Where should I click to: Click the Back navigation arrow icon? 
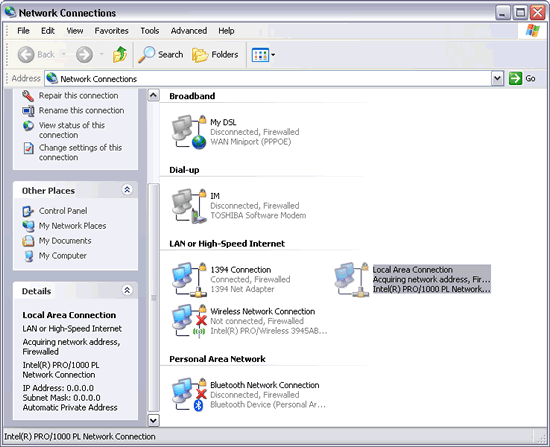tap(26, 55)
